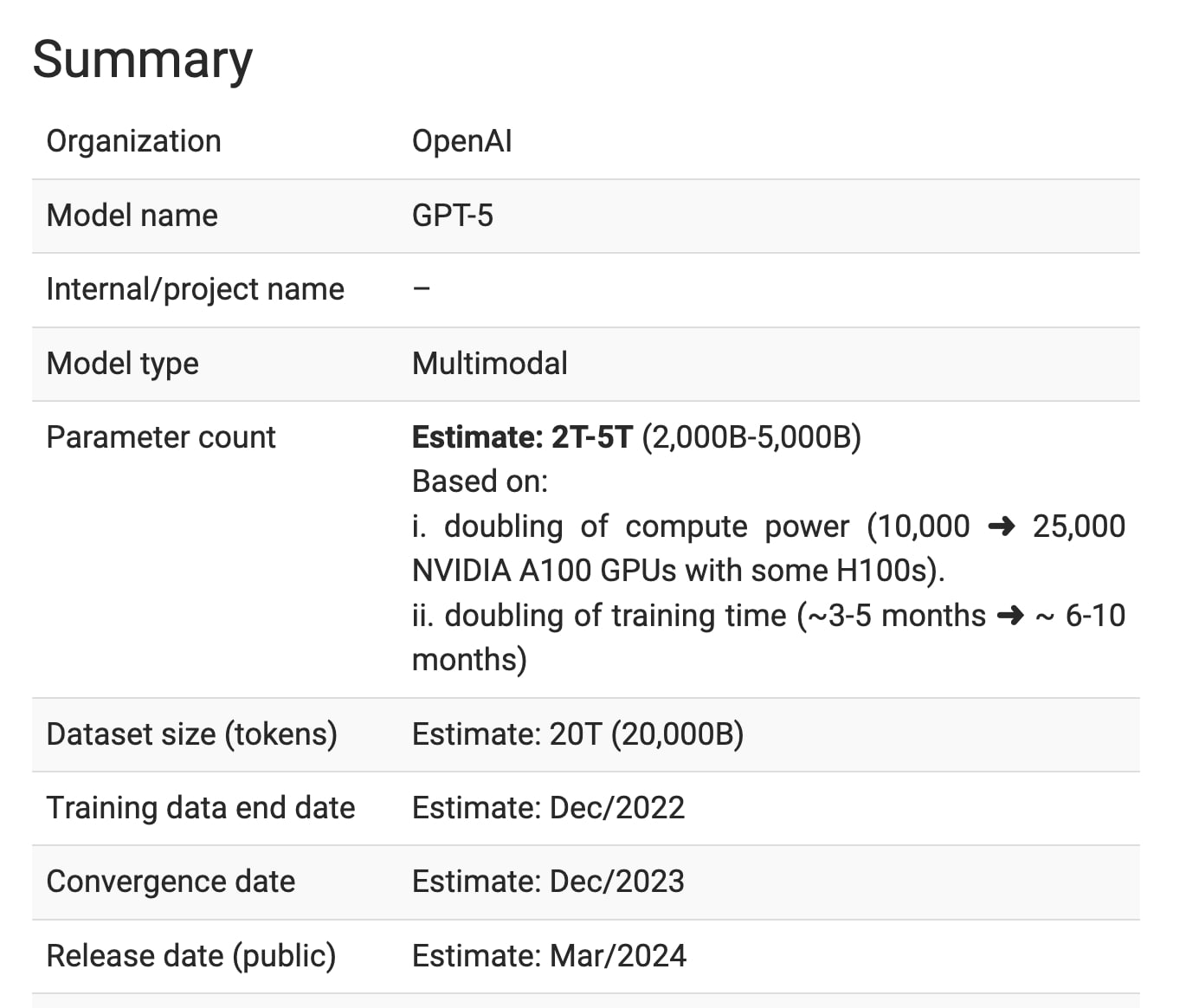Select the GPT-5 model name value

click(452, 216)
